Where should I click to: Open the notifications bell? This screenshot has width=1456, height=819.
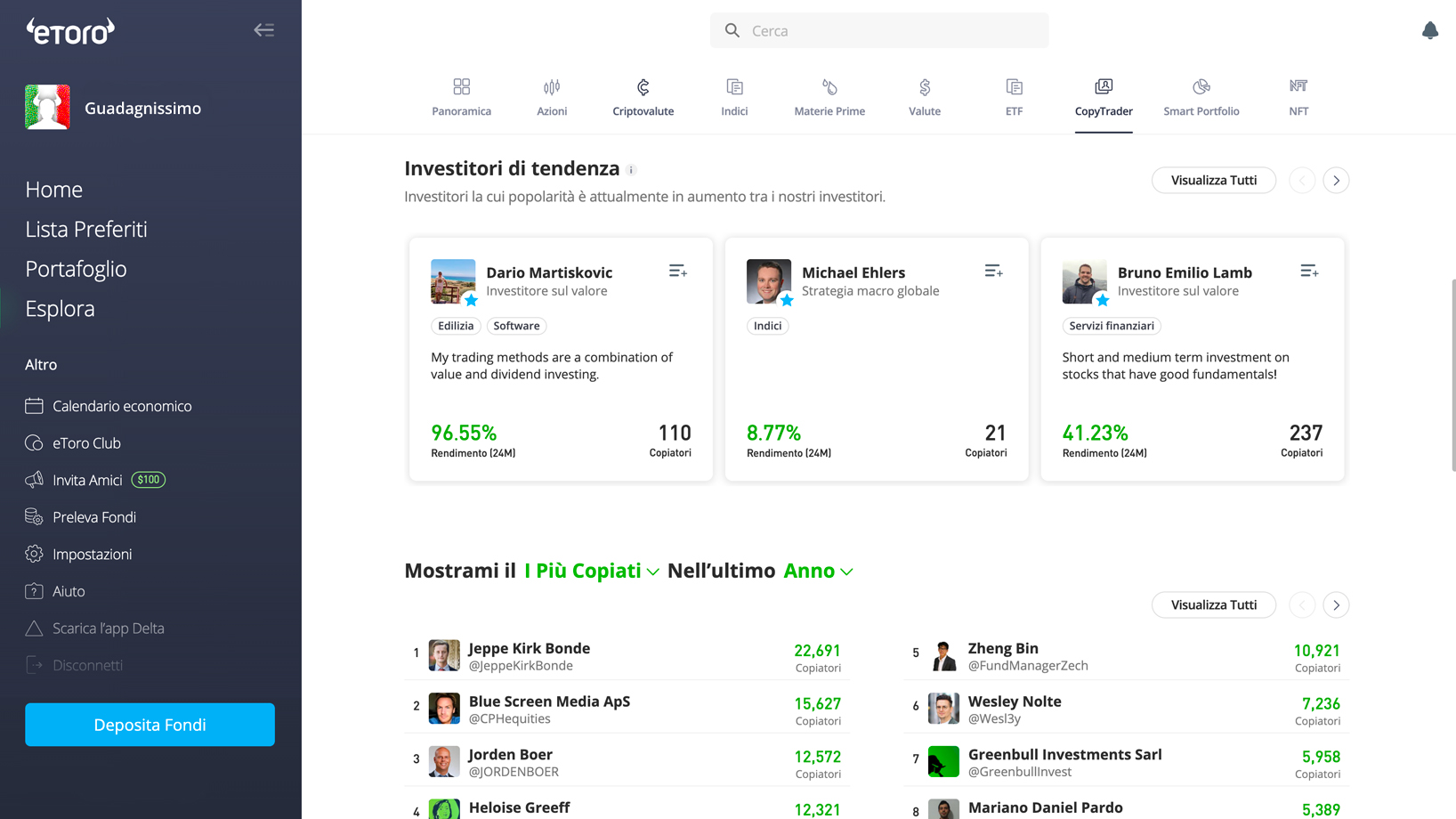1429,30
